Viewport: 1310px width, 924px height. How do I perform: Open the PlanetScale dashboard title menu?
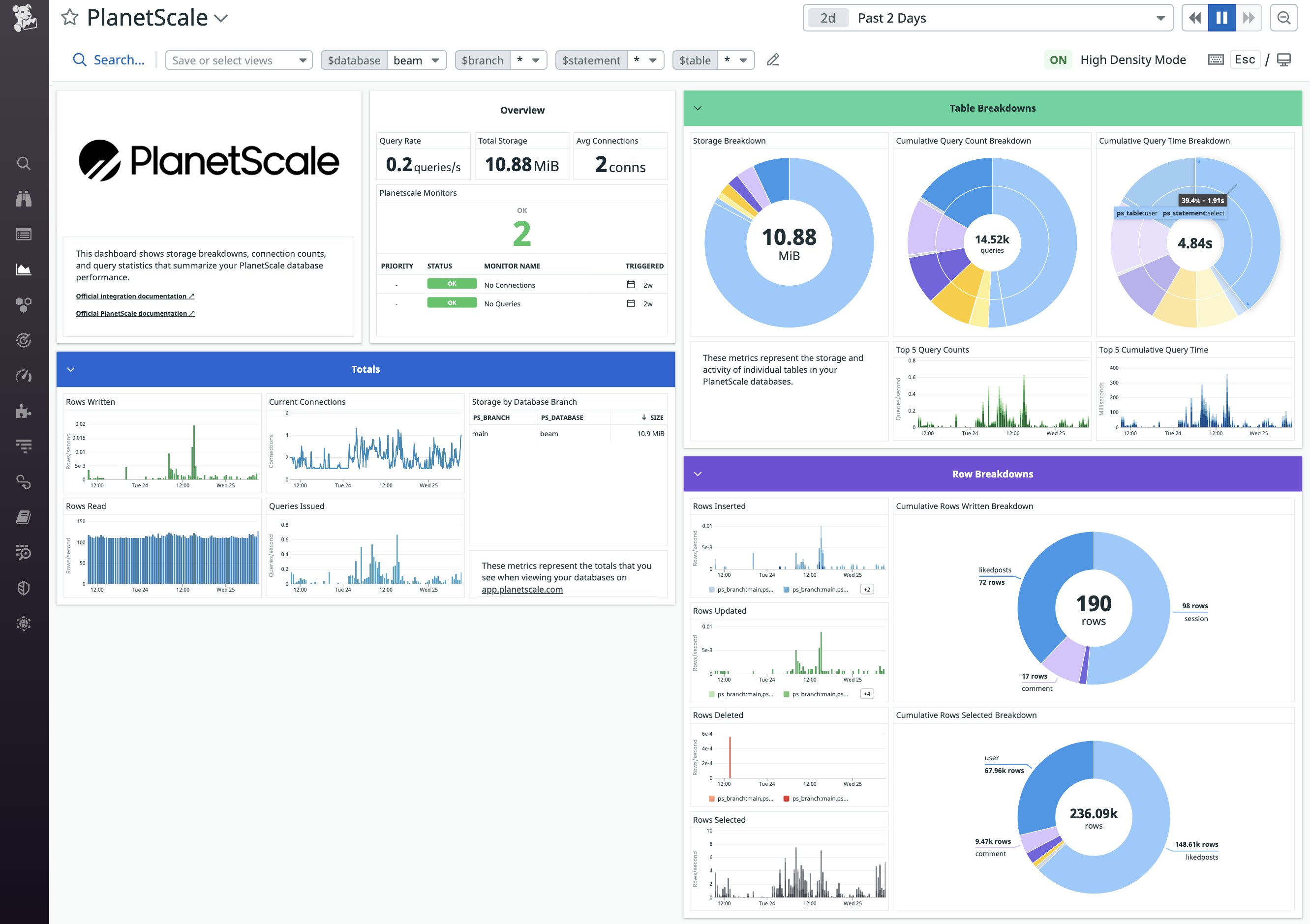coord(221,18)
